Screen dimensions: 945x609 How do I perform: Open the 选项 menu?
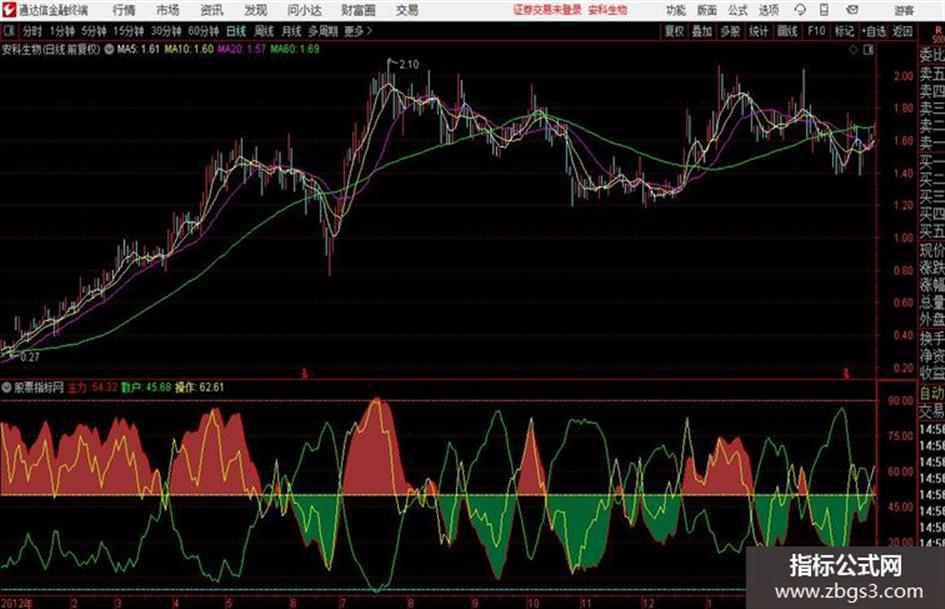tap(769, 10)
